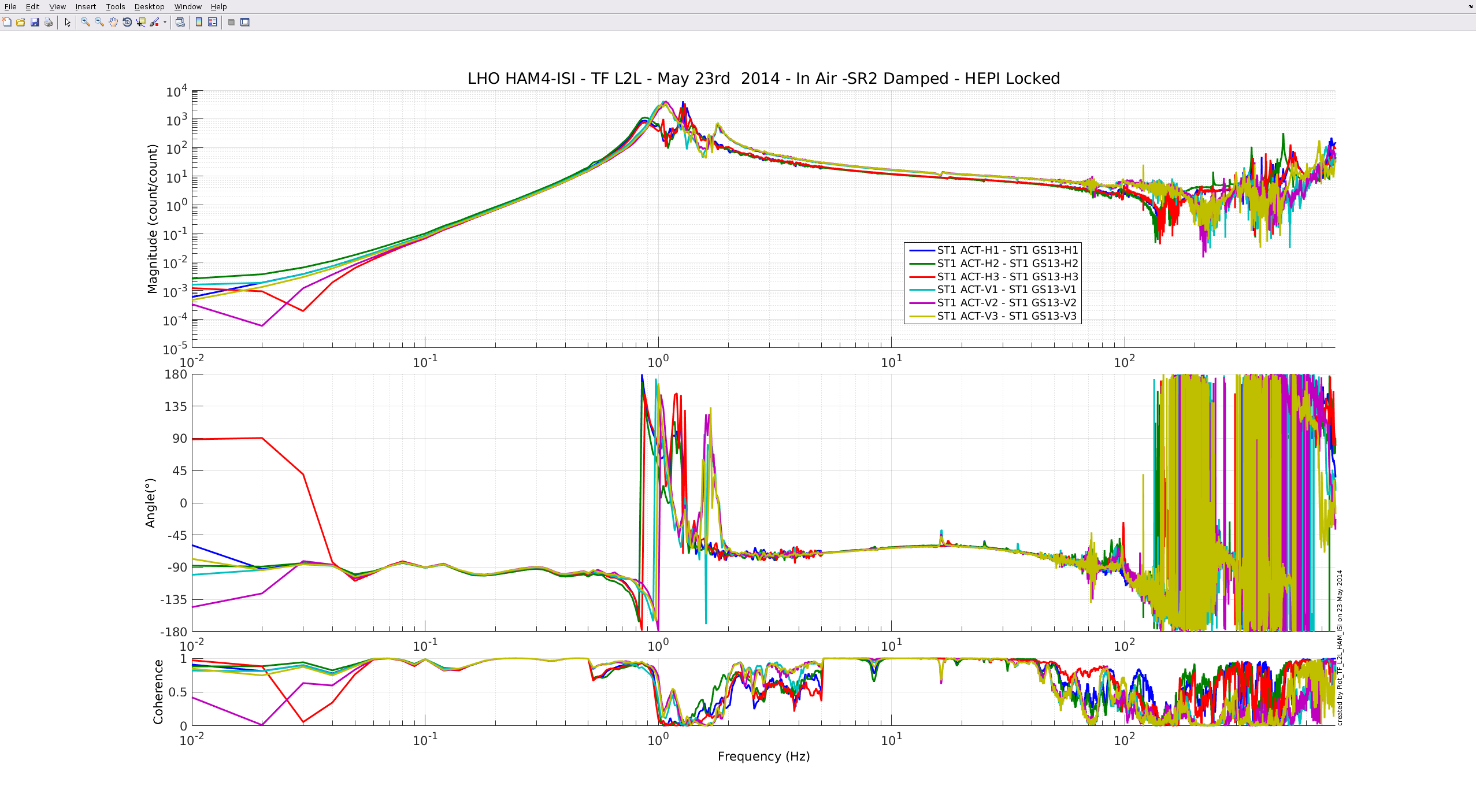The width and height of the screenshot is (1476, 812).
Task: Click the 'Angle(°)' y-axis label
Action: tap(150, 503)
